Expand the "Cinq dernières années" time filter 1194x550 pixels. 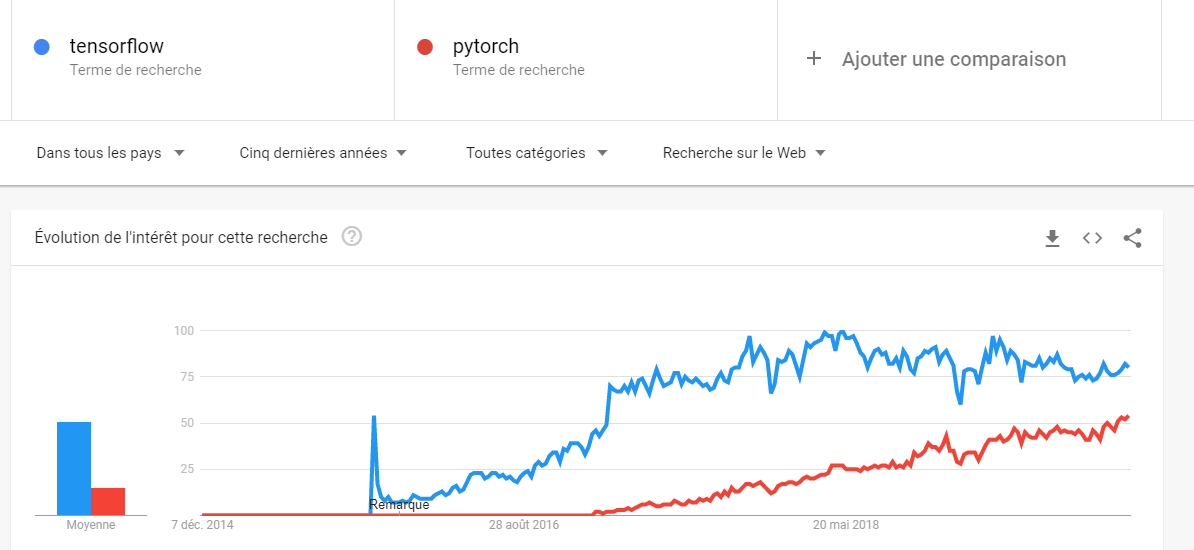323,153
